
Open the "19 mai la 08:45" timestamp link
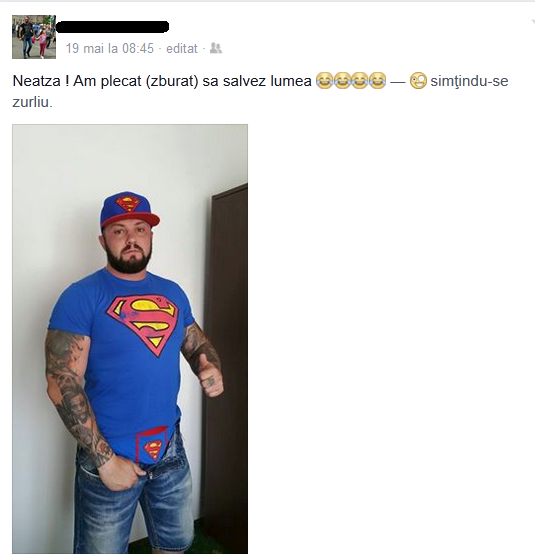(110, 48)
